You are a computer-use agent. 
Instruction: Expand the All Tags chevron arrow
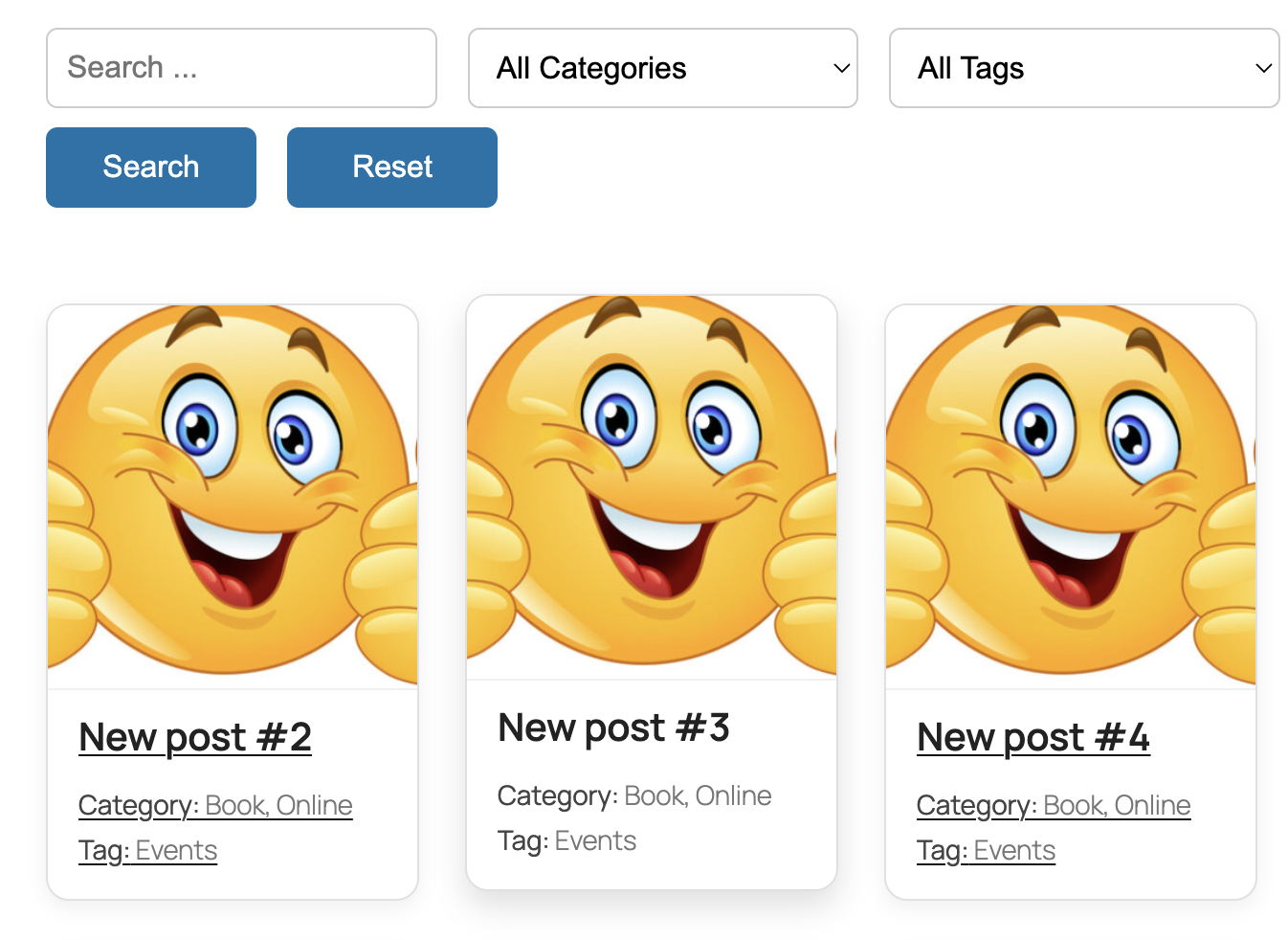point(1262,68)
